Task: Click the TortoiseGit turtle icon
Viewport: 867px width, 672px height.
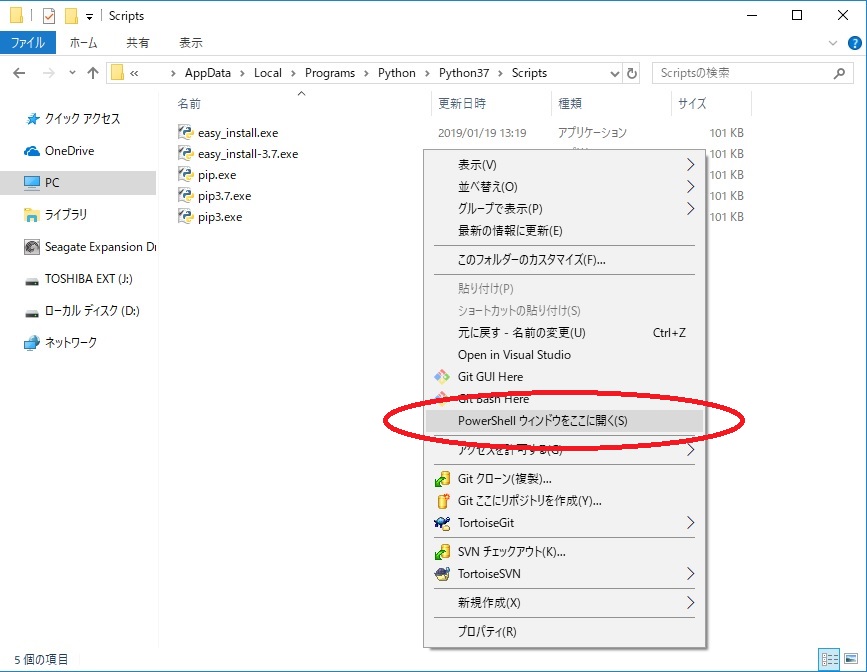Action: 442,523
